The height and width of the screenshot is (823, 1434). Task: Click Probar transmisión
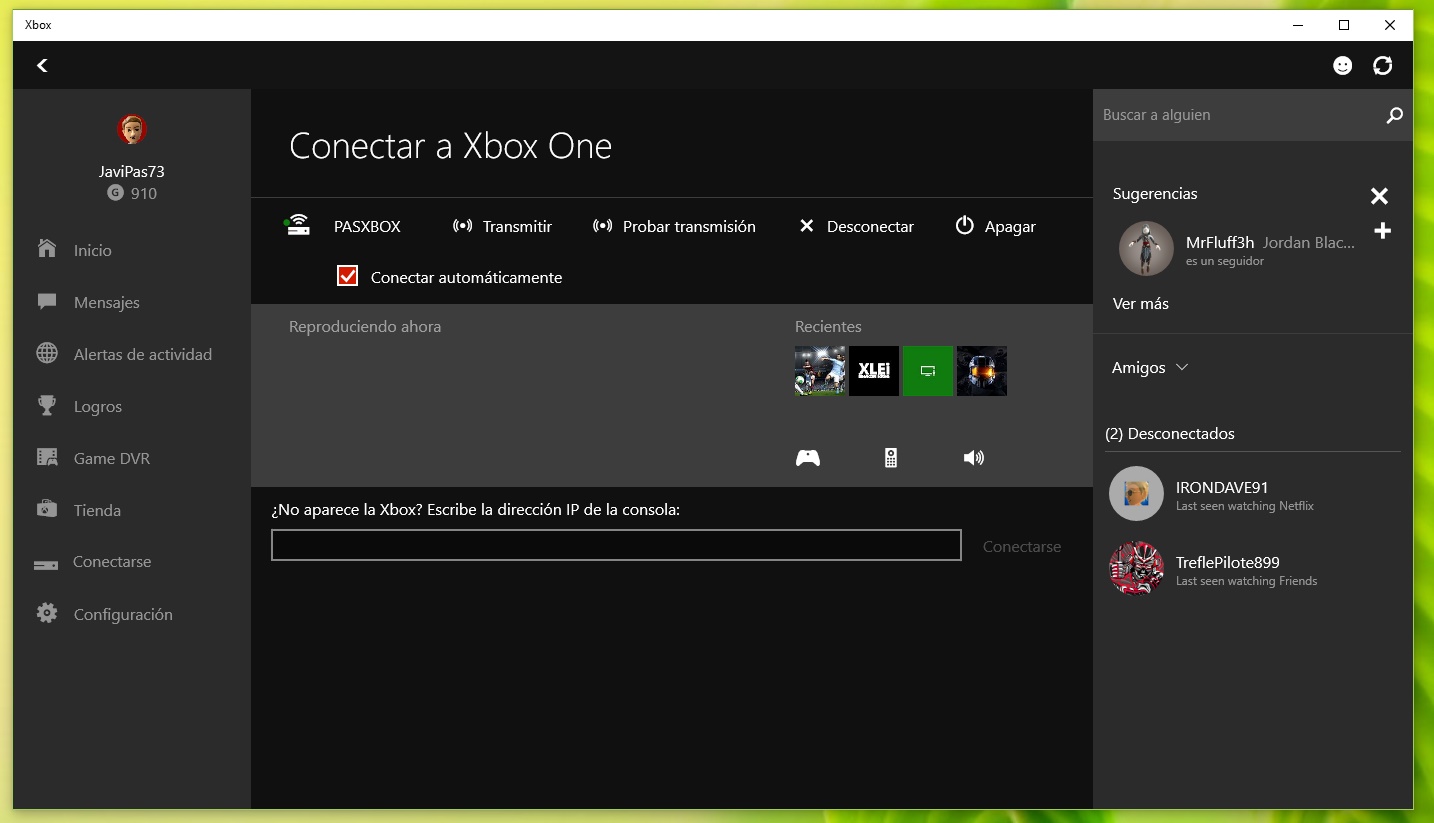674,227
